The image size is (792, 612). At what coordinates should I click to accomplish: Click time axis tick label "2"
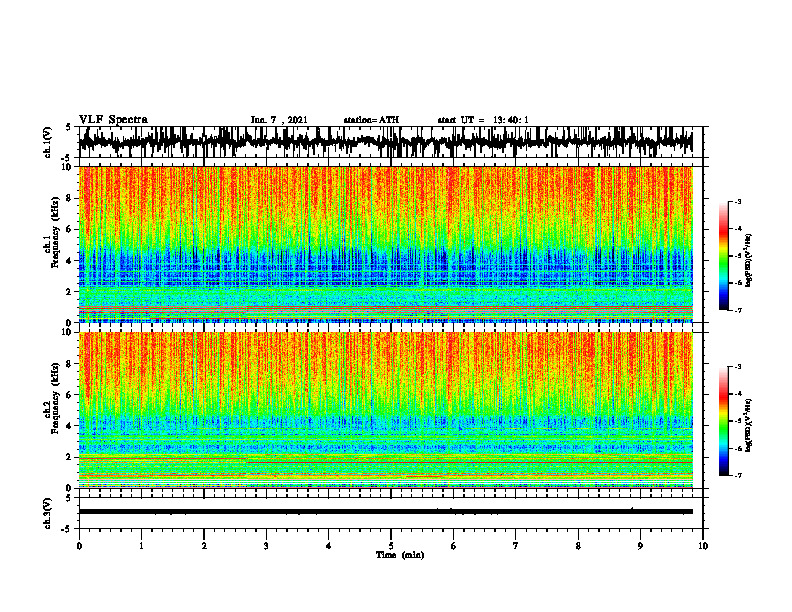click(204, 546)
